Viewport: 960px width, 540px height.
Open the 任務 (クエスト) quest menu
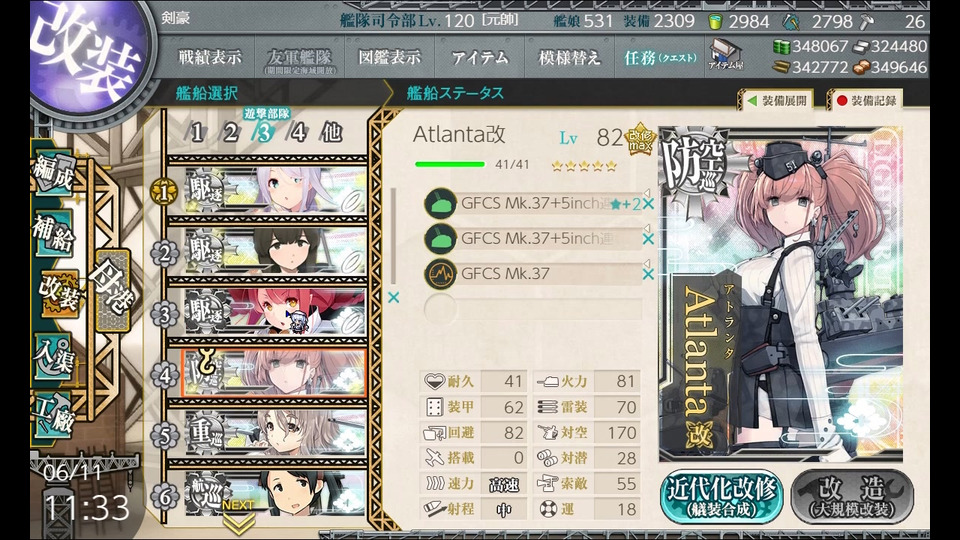point(659,58)
